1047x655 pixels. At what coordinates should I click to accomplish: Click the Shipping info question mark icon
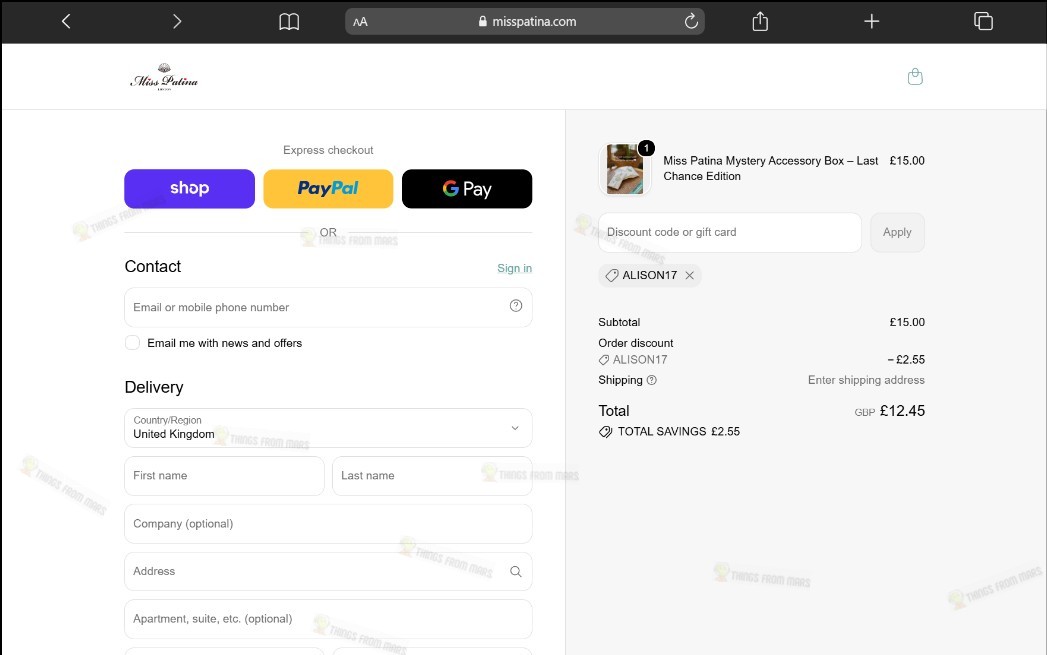tap(652, 380)
